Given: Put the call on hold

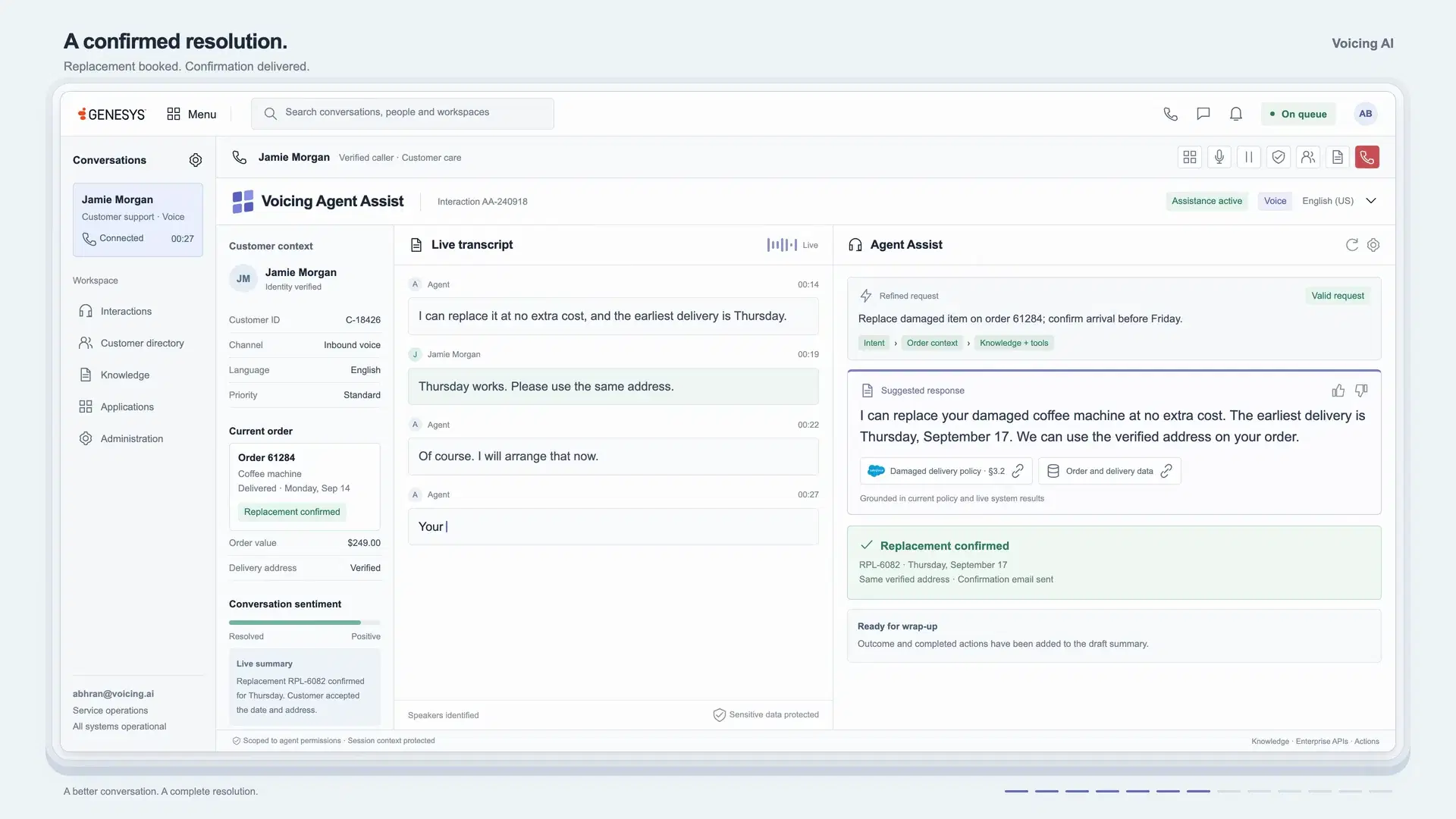Looking at the screenshot, I should pyautogui.click(x=1248, y=157).
